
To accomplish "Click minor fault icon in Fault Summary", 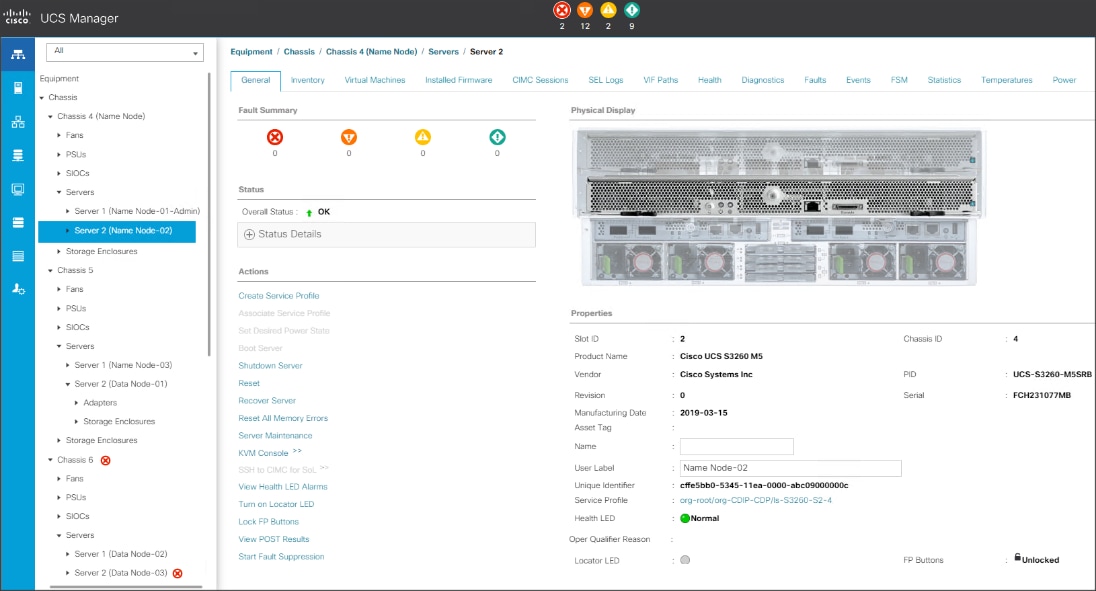I will click(423, 137).
